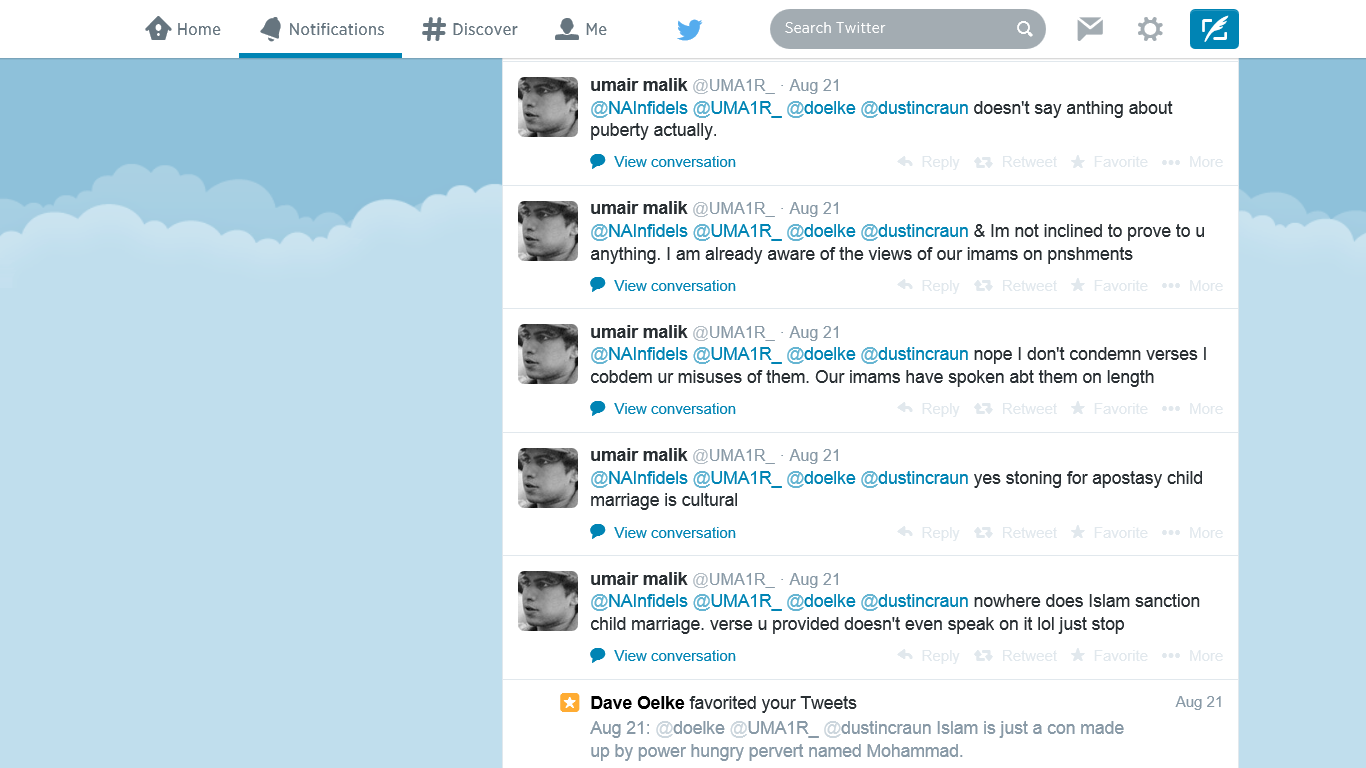The width and height of the screenshot is (1366, 768).
Task: Open direct messages envelope icon
Action: [x=1090, y=29]
